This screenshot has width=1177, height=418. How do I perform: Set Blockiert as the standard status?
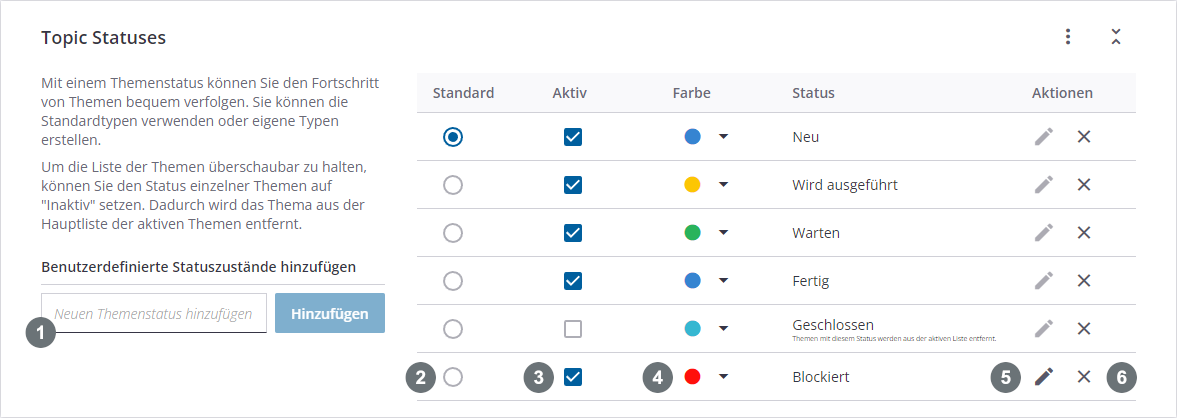pos(453,377)
